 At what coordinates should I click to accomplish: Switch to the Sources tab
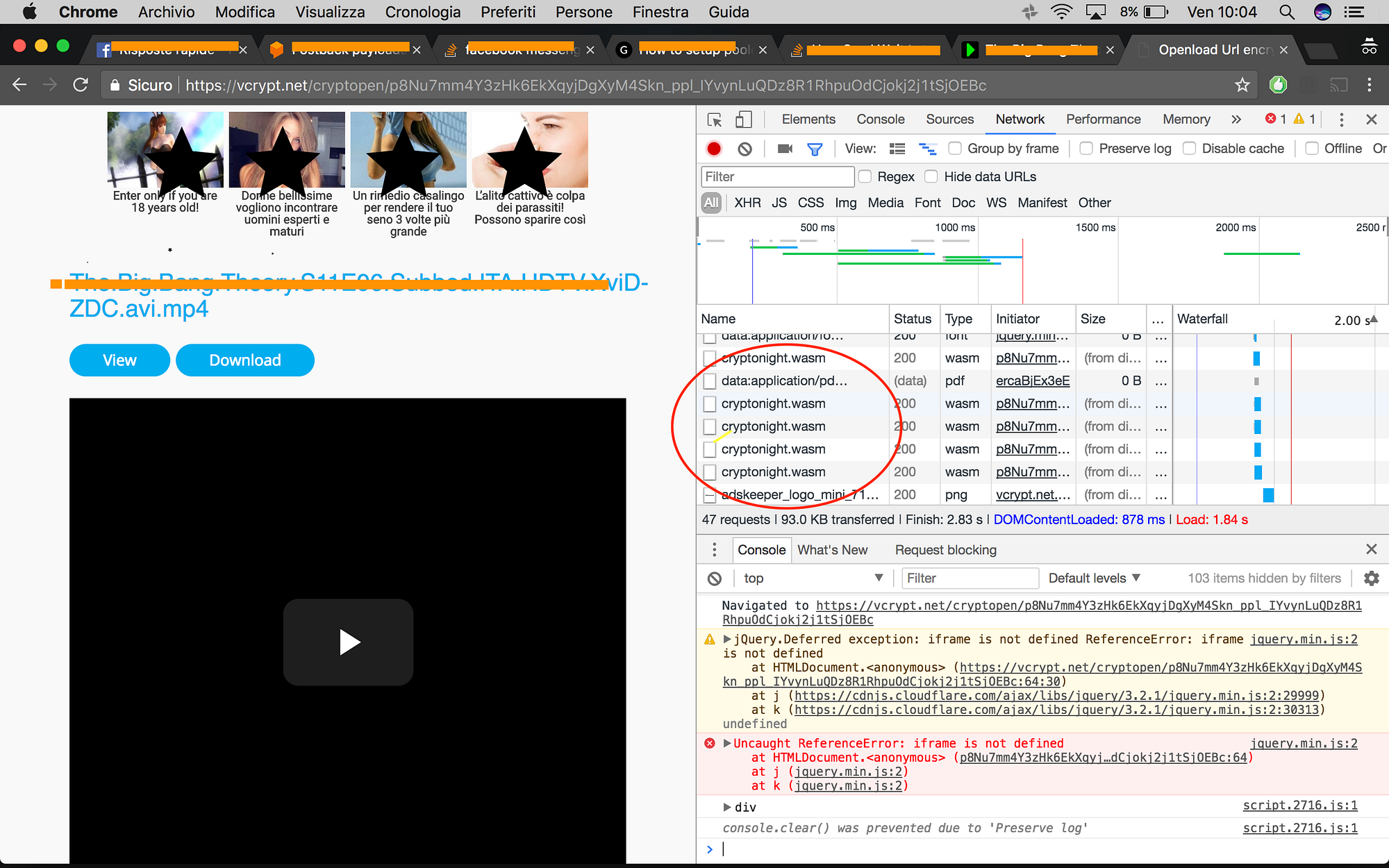pyautogui.click(x=949, y=119)
